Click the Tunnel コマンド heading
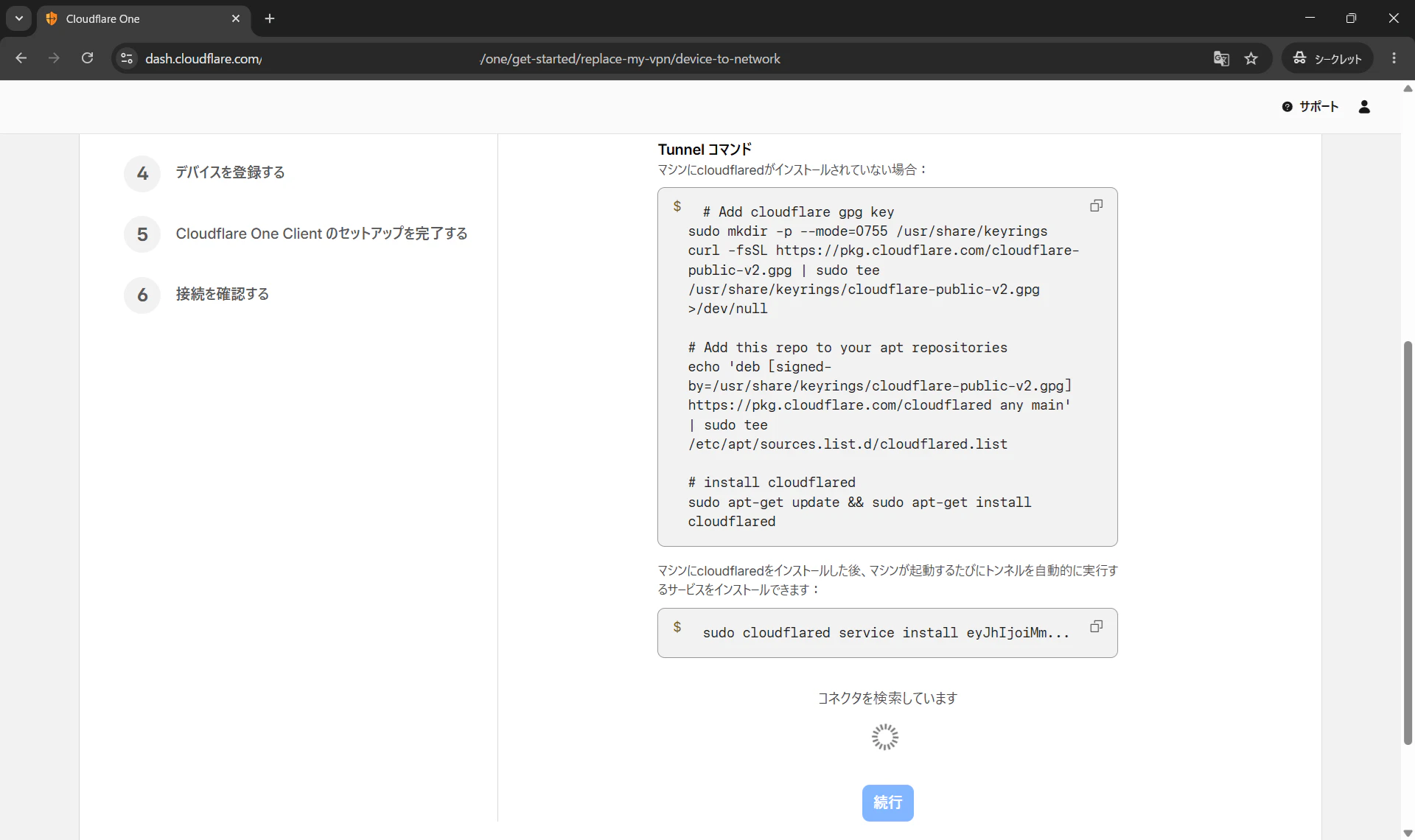1415x840 pixels. coord(705,150)
